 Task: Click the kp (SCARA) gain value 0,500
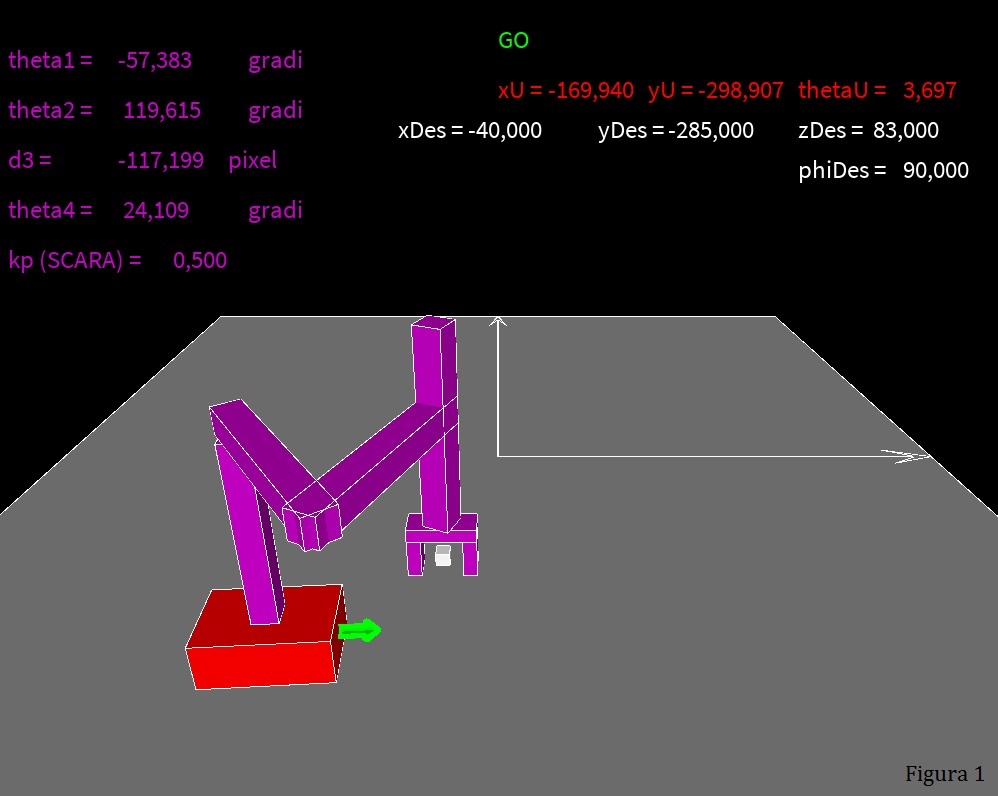click(199, 261)
